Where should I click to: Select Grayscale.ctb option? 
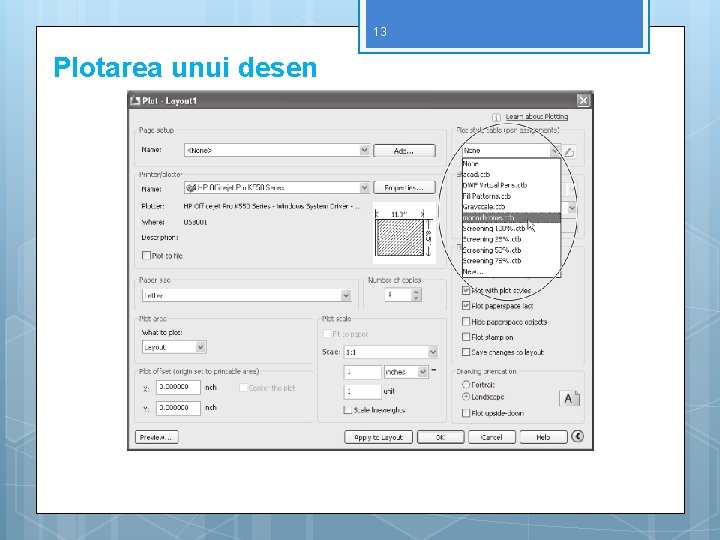click(x=511, y=207)
